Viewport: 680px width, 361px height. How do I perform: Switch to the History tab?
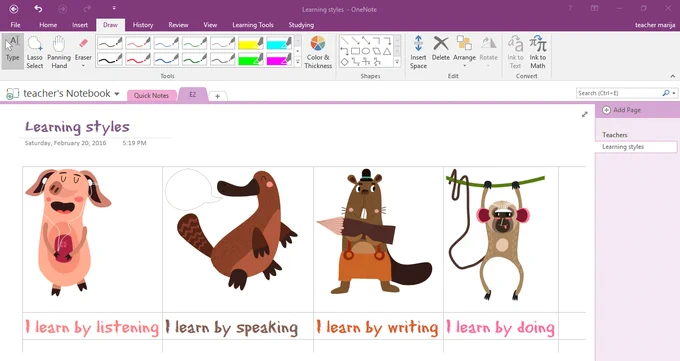143,25
